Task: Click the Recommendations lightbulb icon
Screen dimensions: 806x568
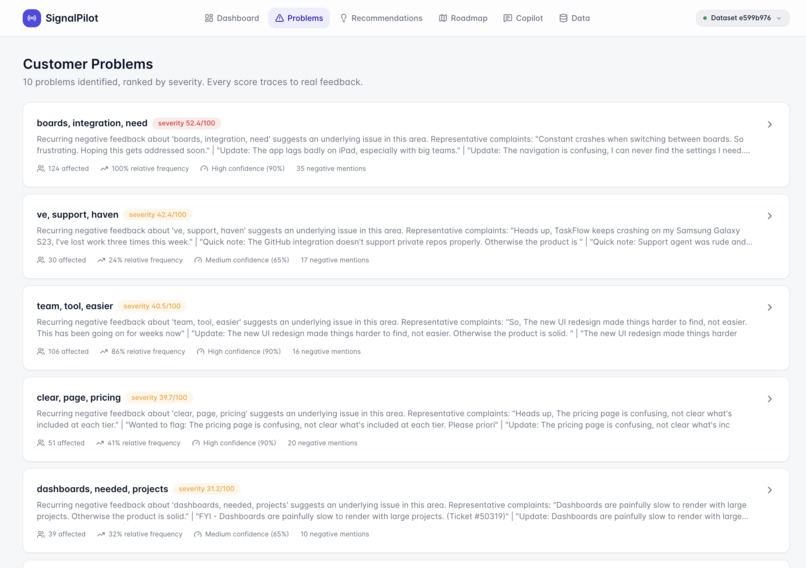Action: click(x=343, y=18)
